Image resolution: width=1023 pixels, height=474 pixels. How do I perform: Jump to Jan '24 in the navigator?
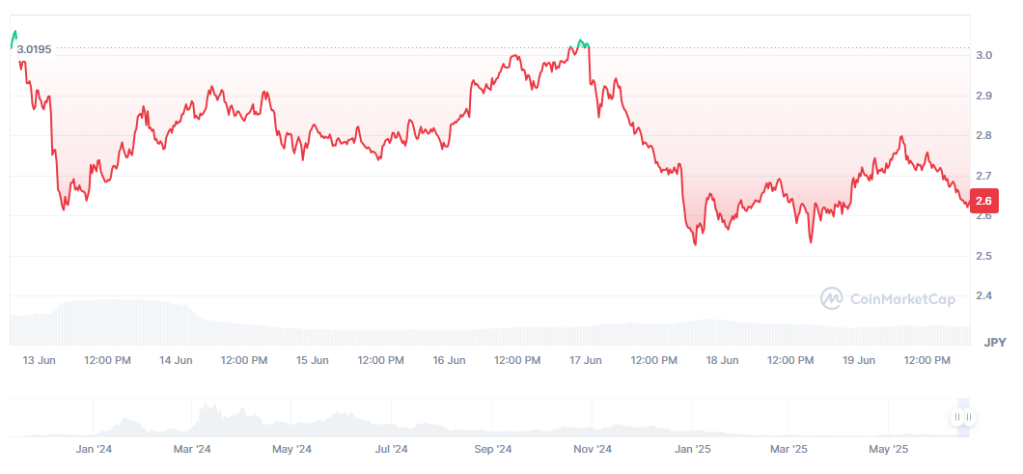click(x=93, y=449)
